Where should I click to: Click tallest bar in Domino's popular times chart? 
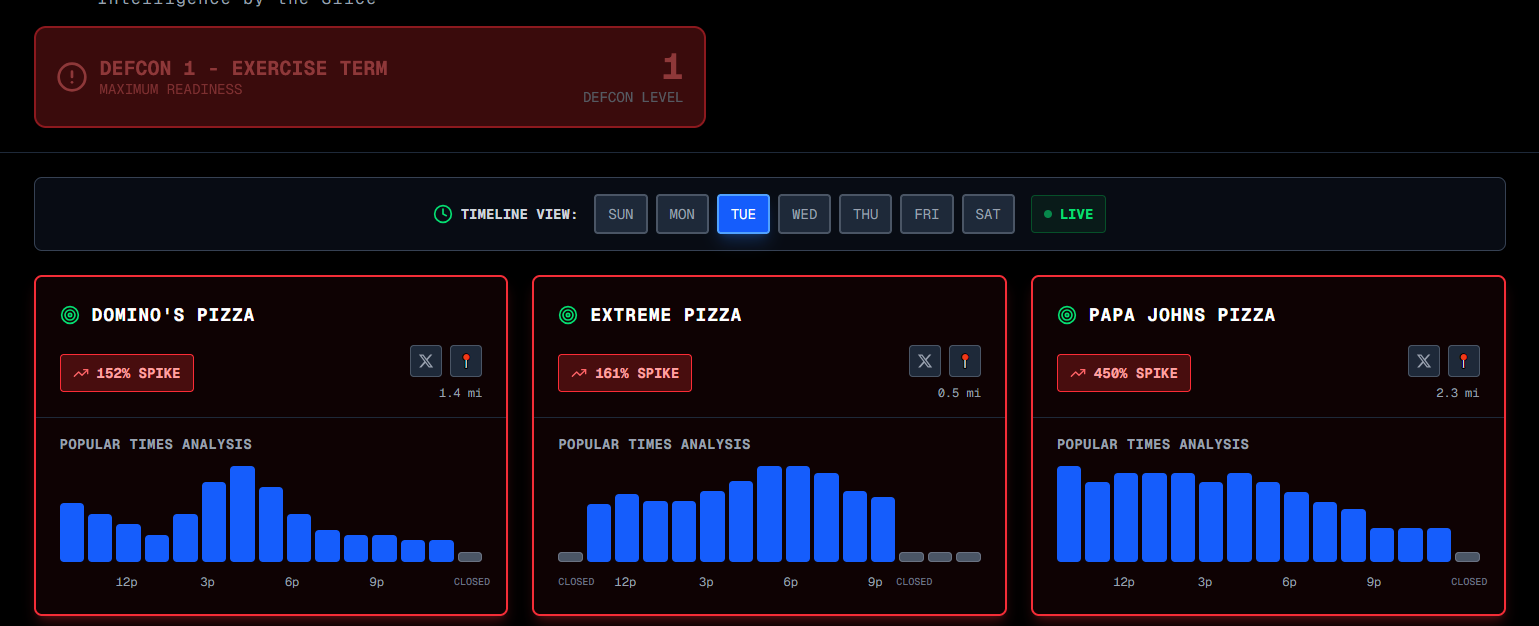pos(243,514)
